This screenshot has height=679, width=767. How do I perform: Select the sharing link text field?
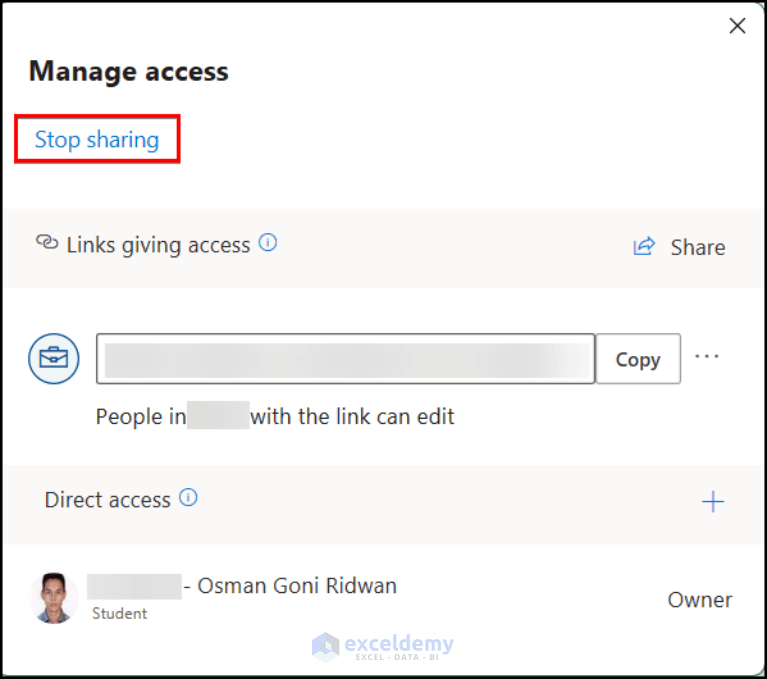pos(345,359)
